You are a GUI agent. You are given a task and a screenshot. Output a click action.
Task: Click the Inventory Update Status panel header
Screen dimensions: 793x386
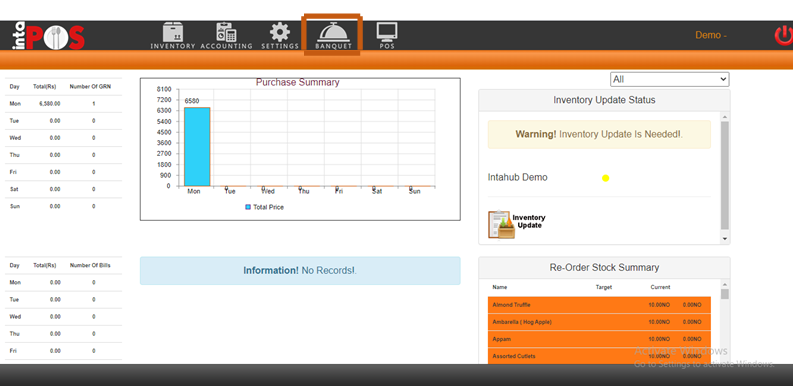(x=604, y=100)
